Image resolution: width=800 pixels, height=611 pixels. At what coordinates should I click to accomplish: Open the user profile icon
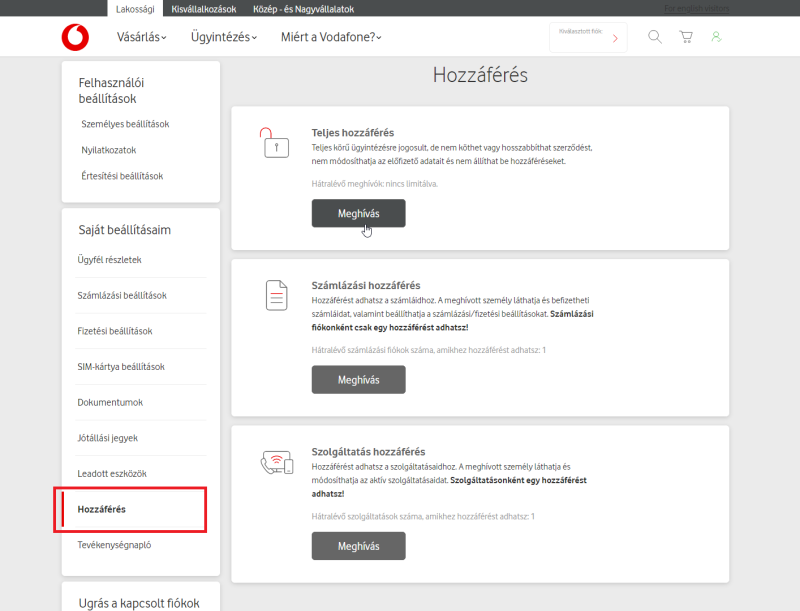point(716,37)
